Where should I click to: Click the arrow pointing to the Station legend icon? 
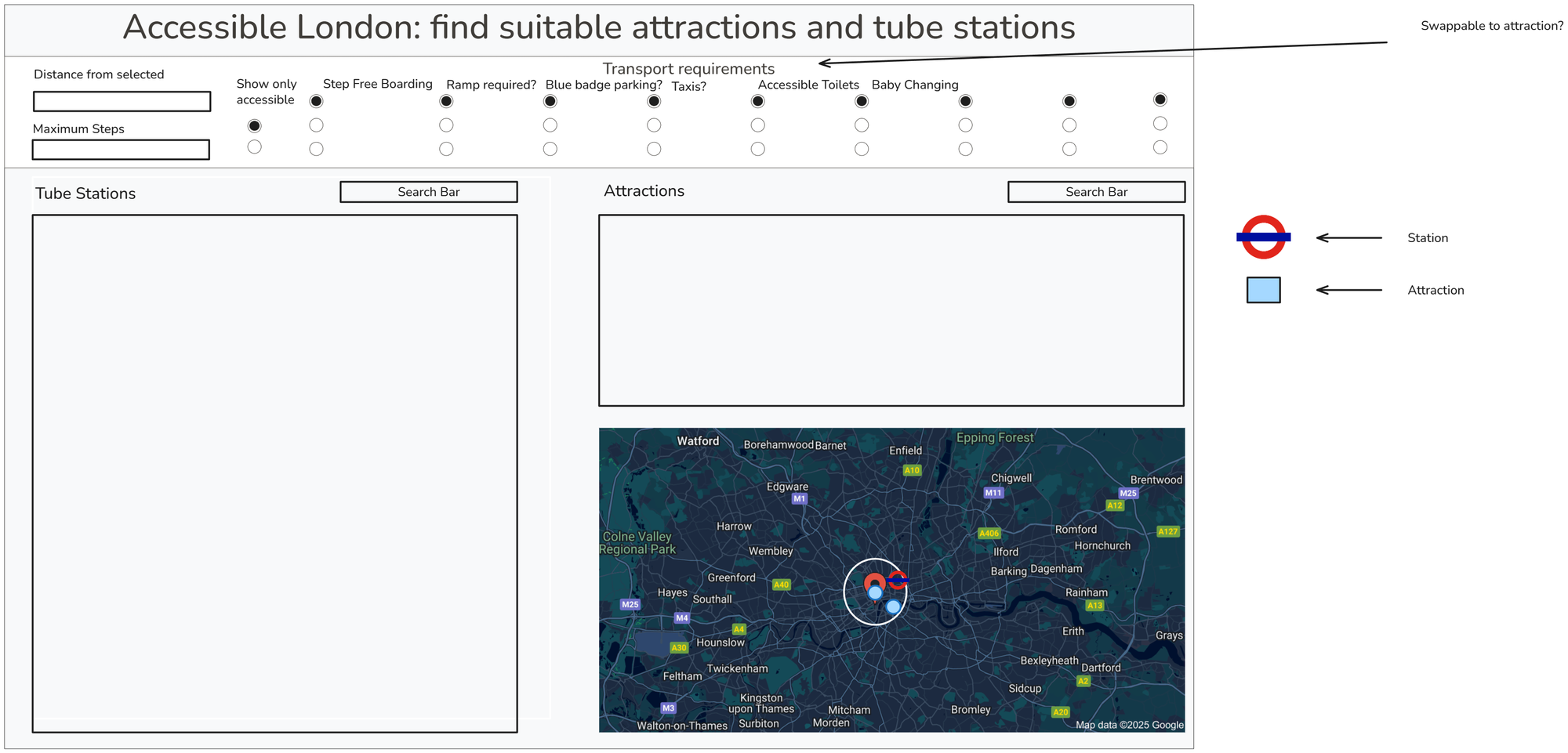click(1348, 238)
